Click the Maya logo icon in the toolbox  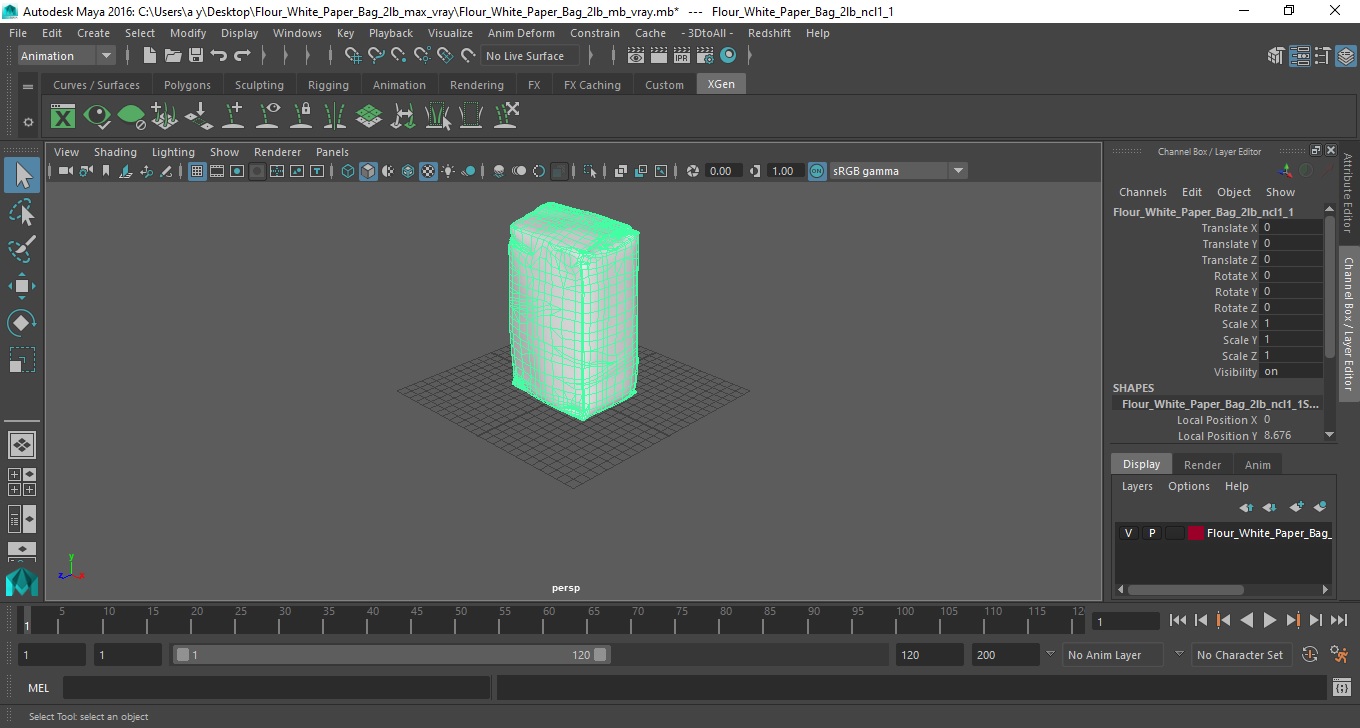(x=21, y=582)
